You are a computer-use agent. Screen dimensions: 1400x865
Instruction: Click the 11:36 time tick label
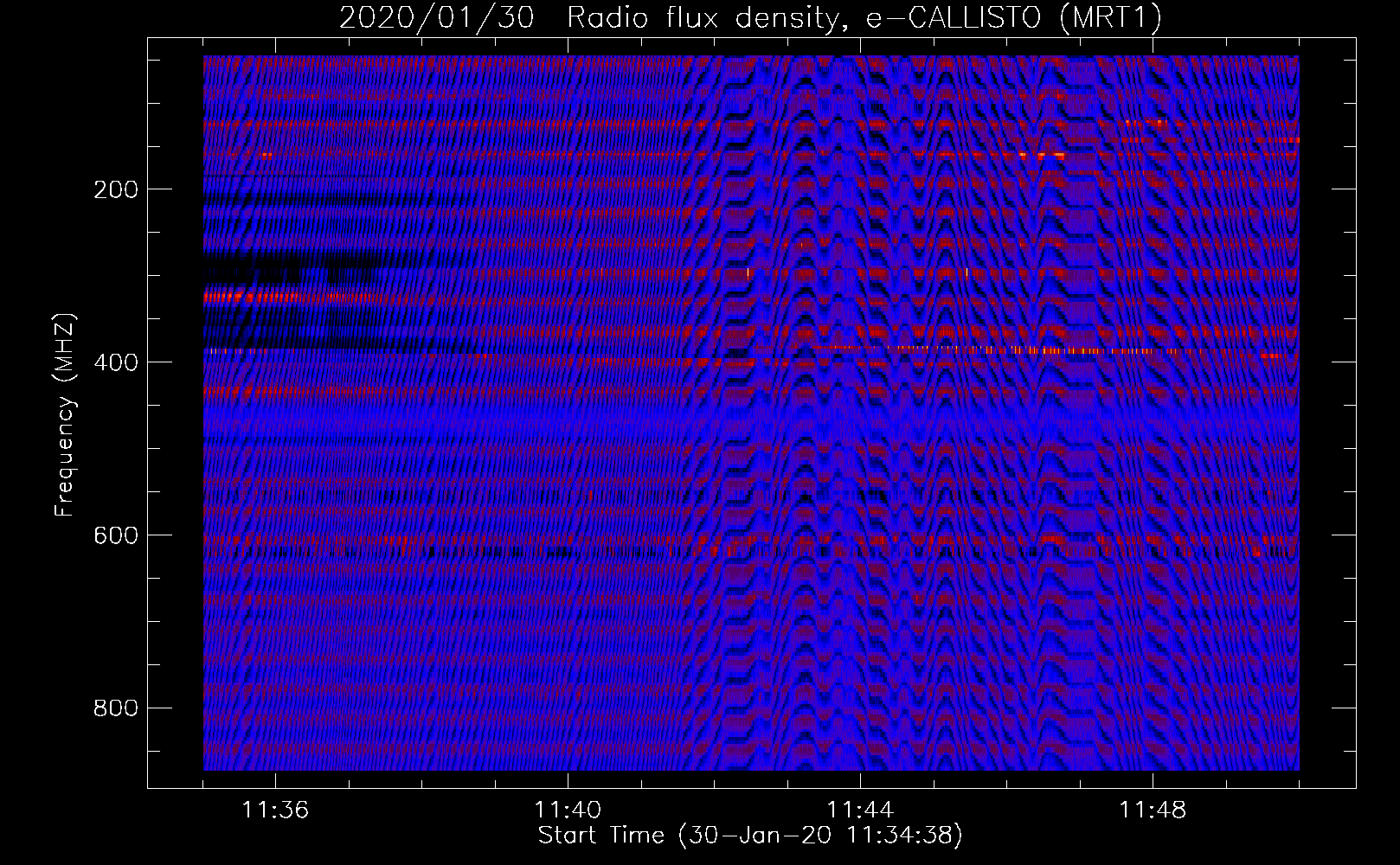pos(275,811)
